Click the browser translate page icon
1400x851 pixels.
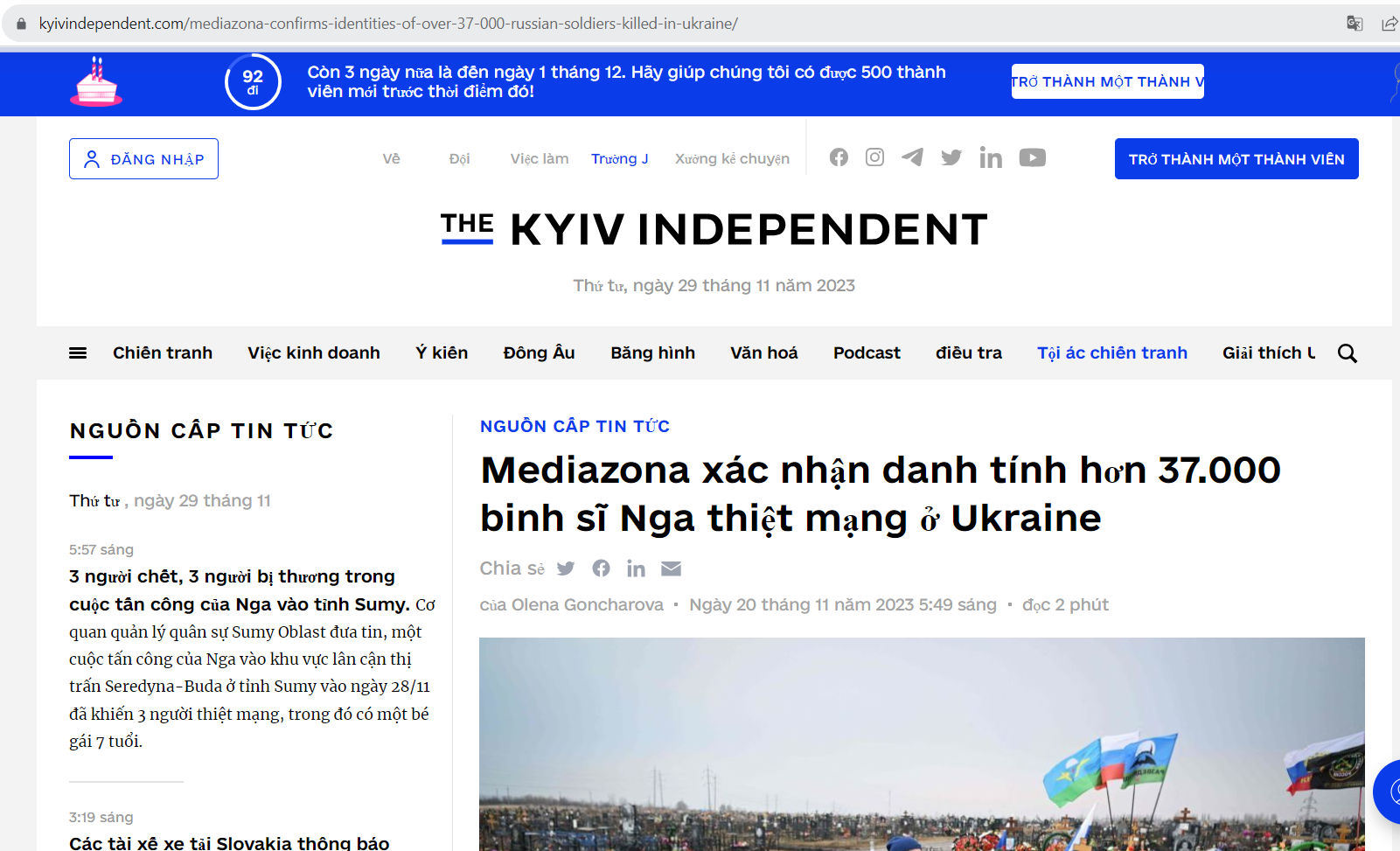1355,24
